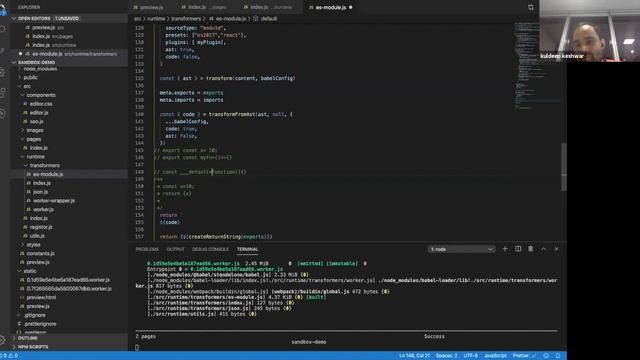Collapse the src folder
Image resolution: width=640 pixels, height=360 pixels.
pos(27,86)
